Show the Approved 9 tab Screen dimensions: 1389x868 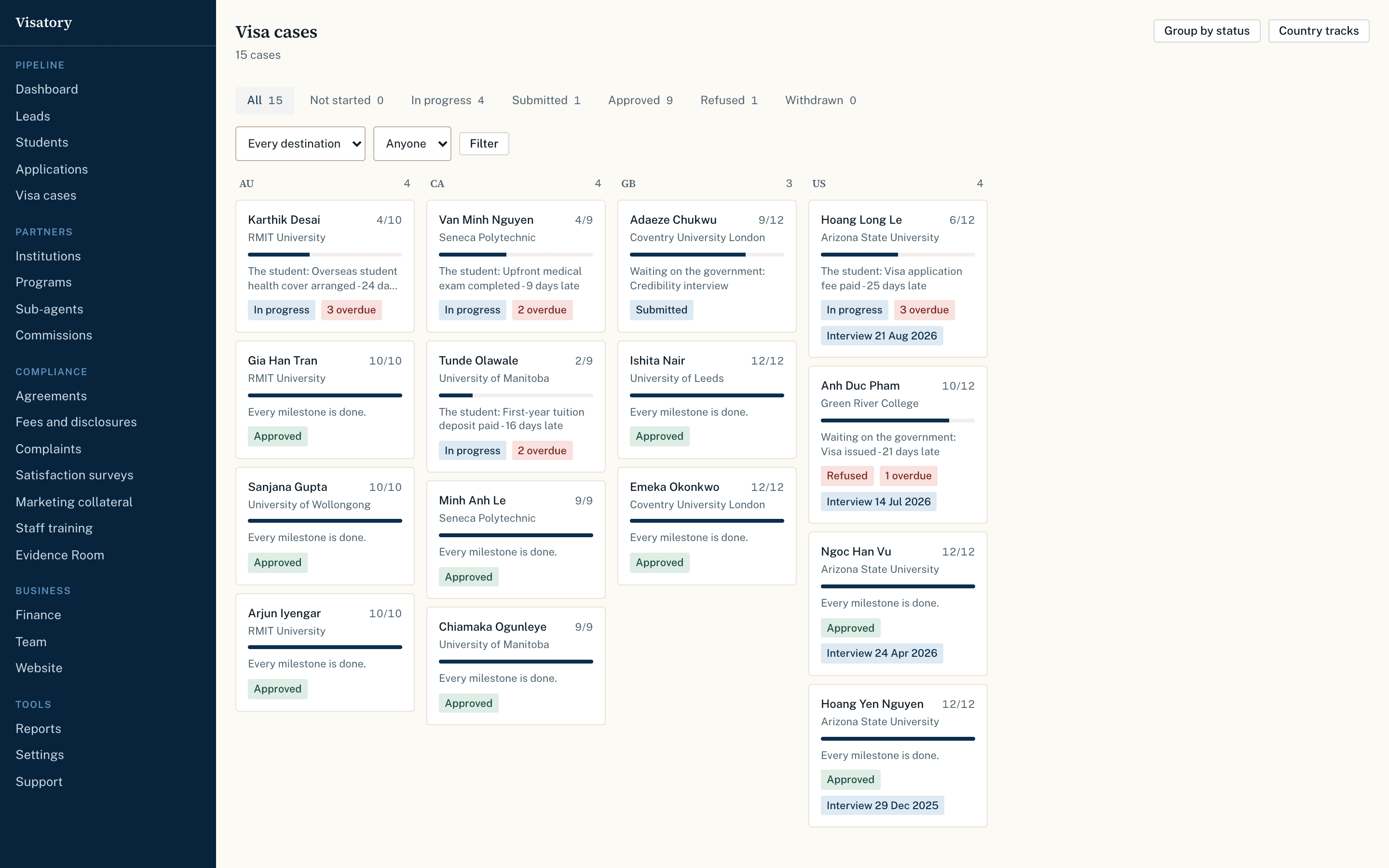click(x=640, y=100)
